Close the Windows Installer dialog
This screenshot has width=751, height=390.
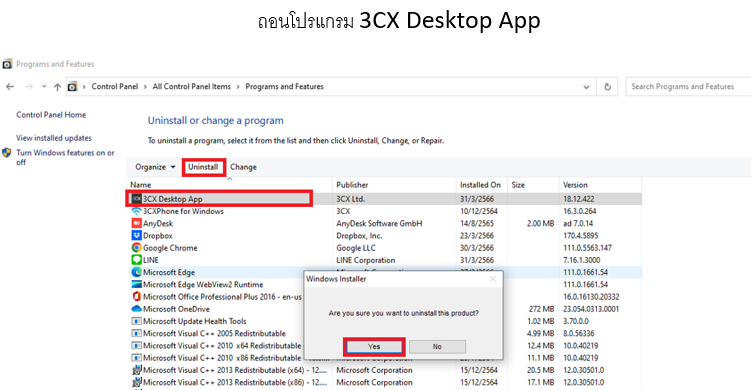point(493,279)
